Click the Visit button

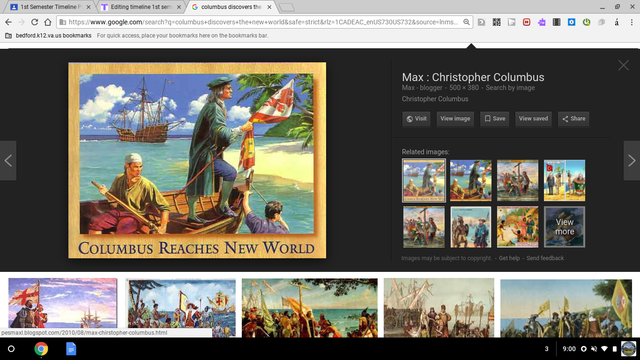click(x=416, y=119)
